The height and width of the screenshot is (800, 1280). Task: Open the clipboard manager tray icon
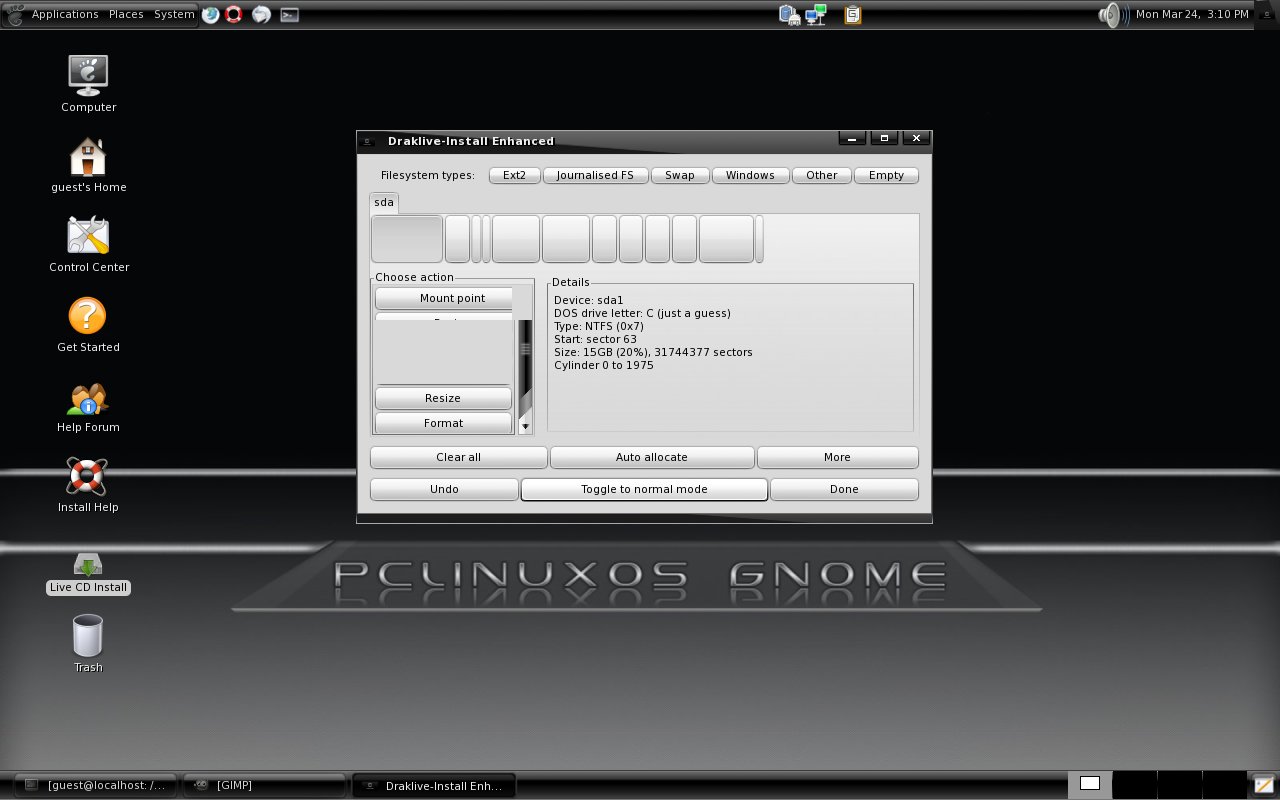click(x=852, y=14)
